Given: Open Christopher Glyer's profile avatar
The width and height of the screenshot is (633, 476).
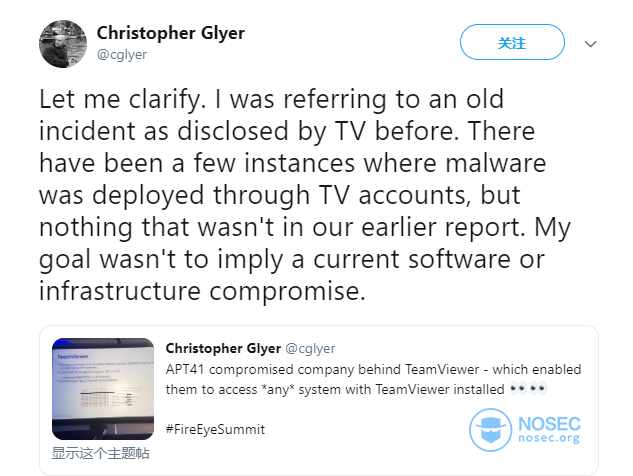Looking at the screenshot, I should pyautogui.click(x=63, y=44).
